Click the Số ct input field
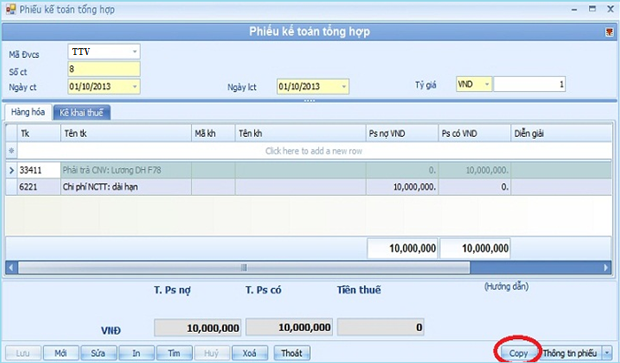620x363 pixels. 104,69
